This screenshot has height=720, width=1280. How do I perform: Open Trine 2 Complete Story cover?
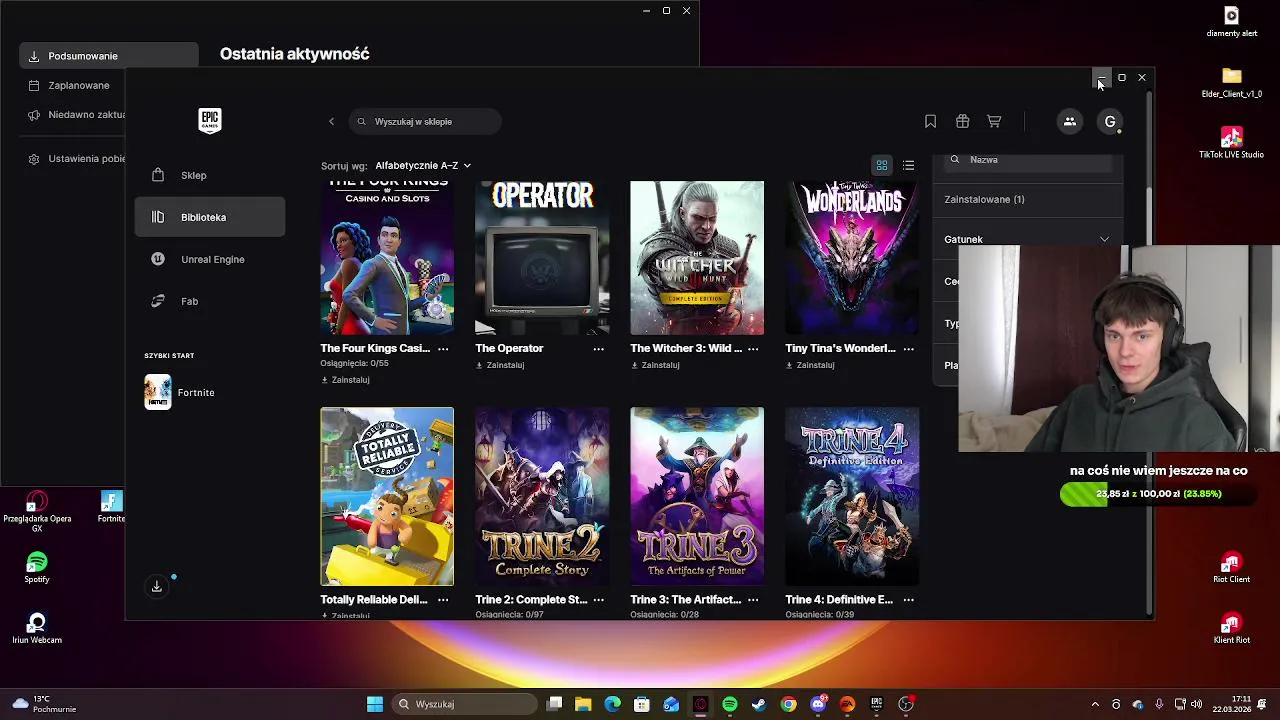pyautogui.click(x=542, y=496)
